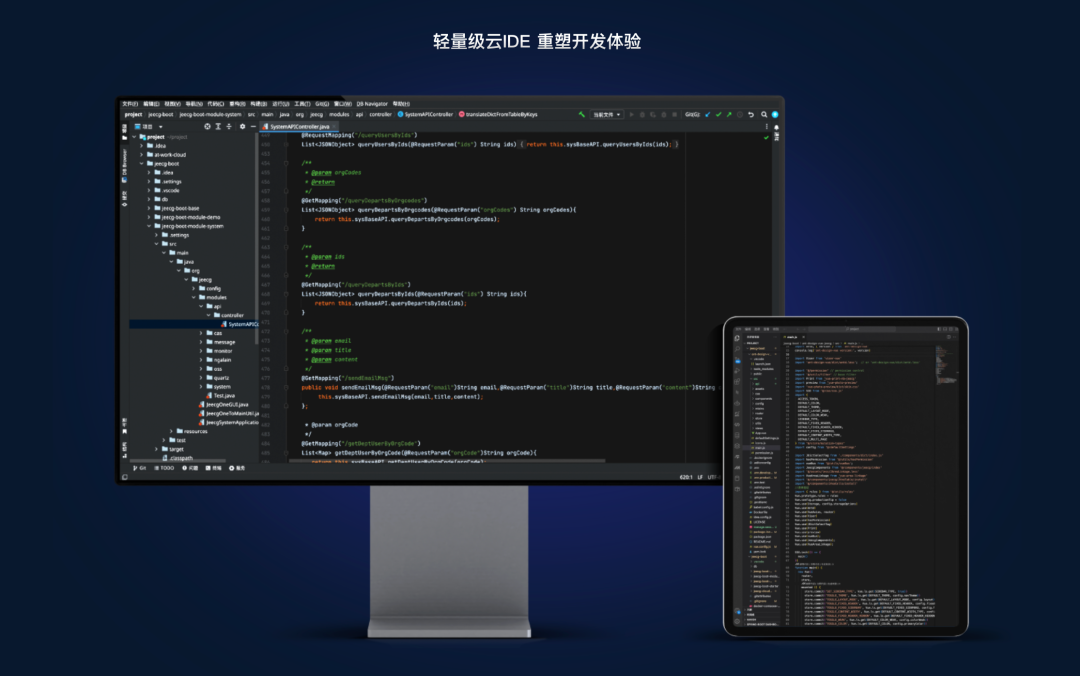This screenshot has width=1080, height=676.
Task: Open the 终端 terminal tool window
Action: click(x=214, y=468)
